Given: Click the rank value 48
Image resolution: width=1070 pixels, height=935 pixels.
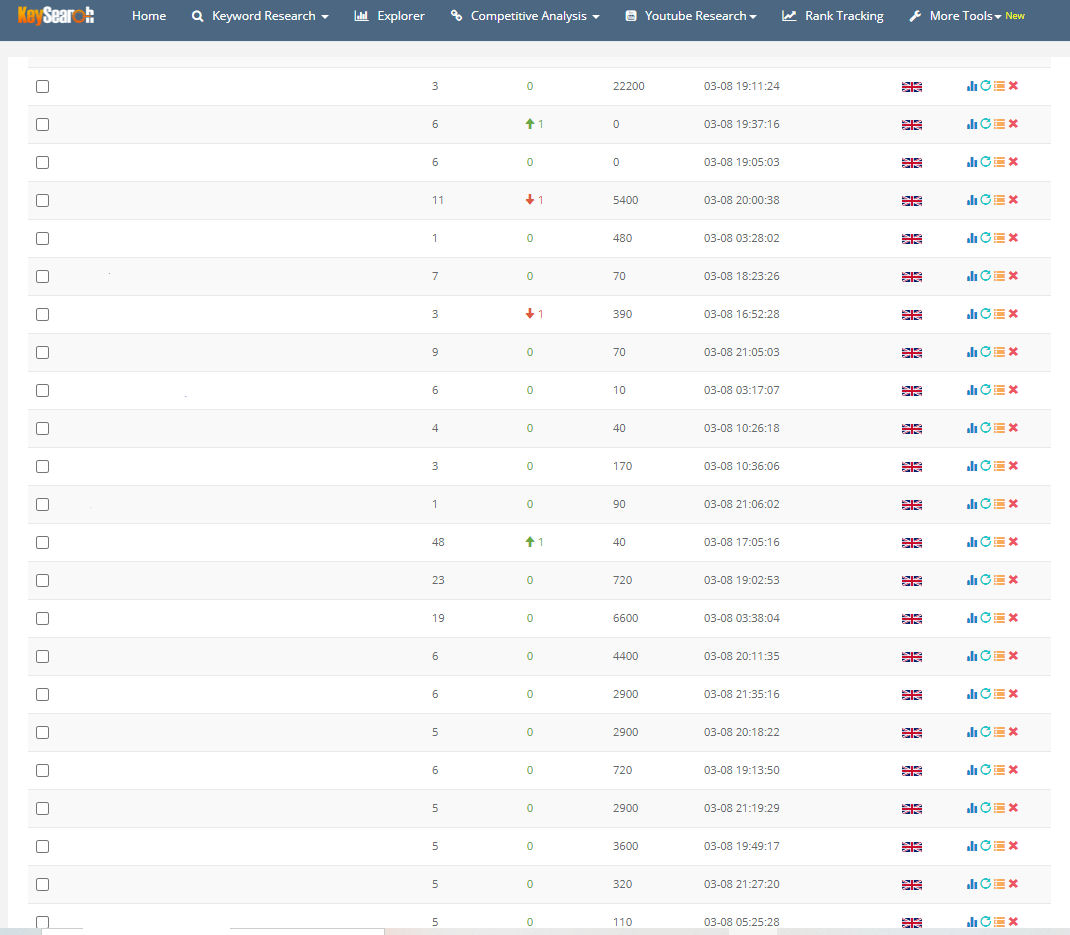Looking at the screenshot, I should (x=438, y=542).
